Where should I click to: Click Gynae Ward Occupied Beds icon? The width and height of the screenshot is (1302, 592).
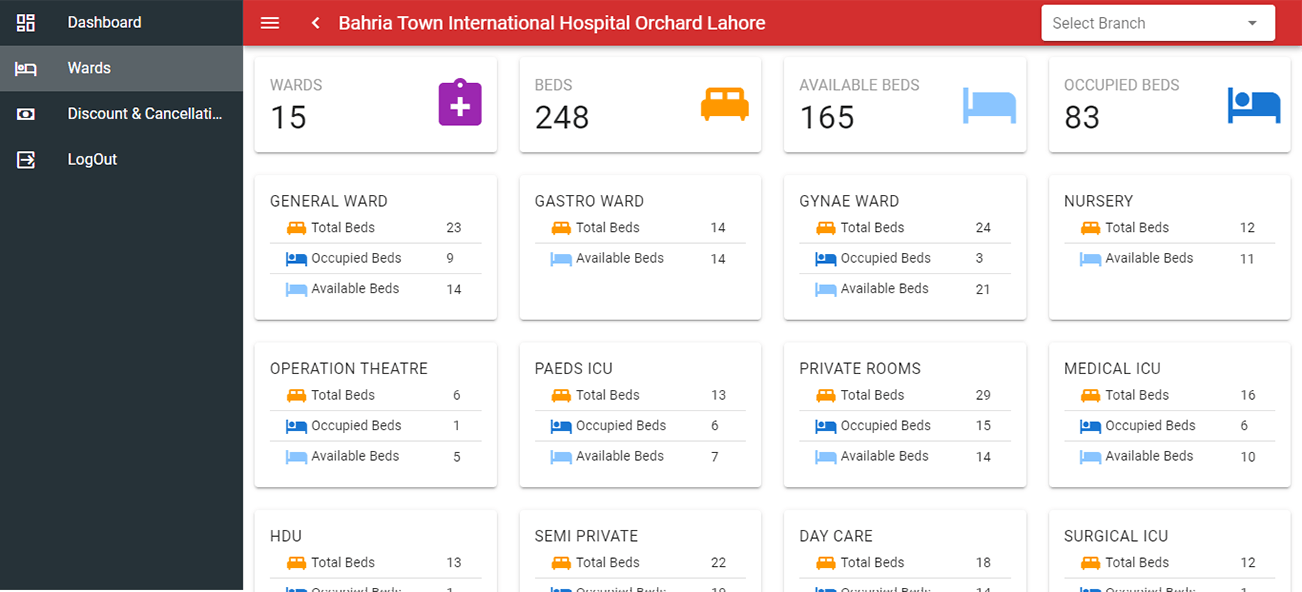point(825,258)
